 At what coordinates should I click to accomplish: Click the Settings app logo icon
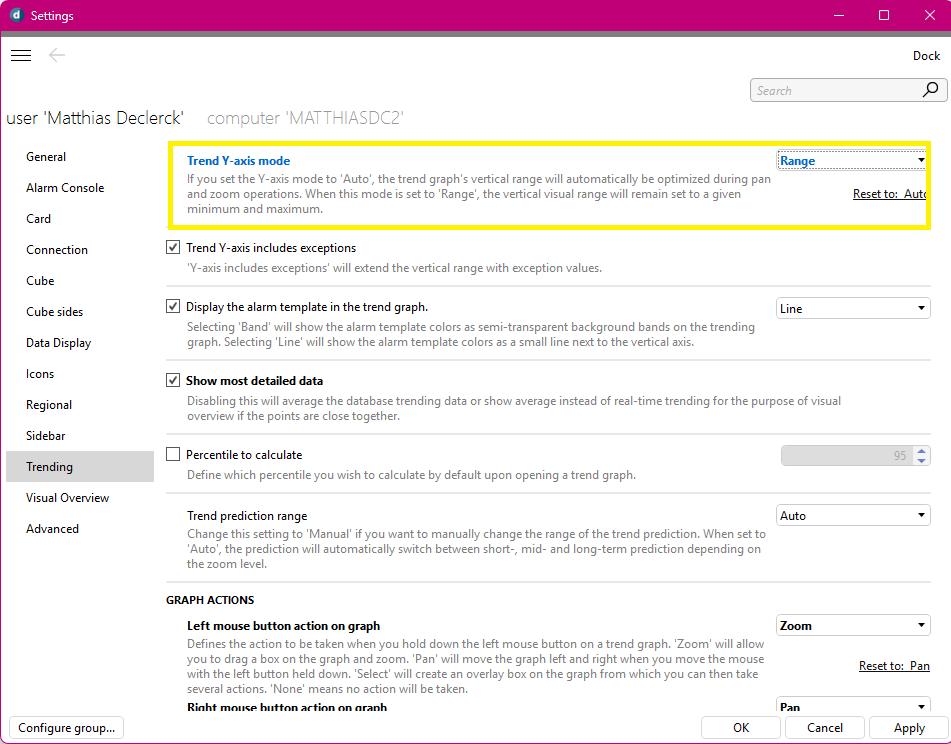[x=16, y=15]
